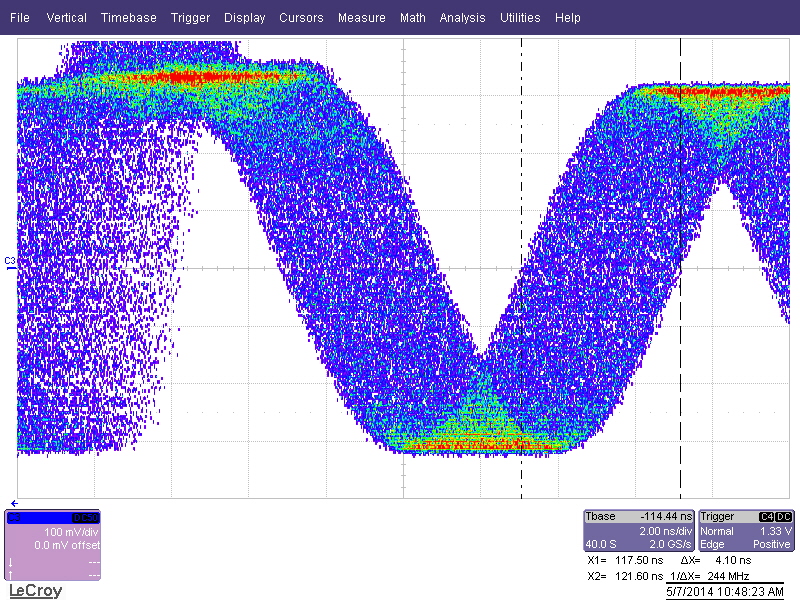Screen dimensions: 800x600
Task: Click the blue trigger position arrow below grid
Action: point(14,504)
